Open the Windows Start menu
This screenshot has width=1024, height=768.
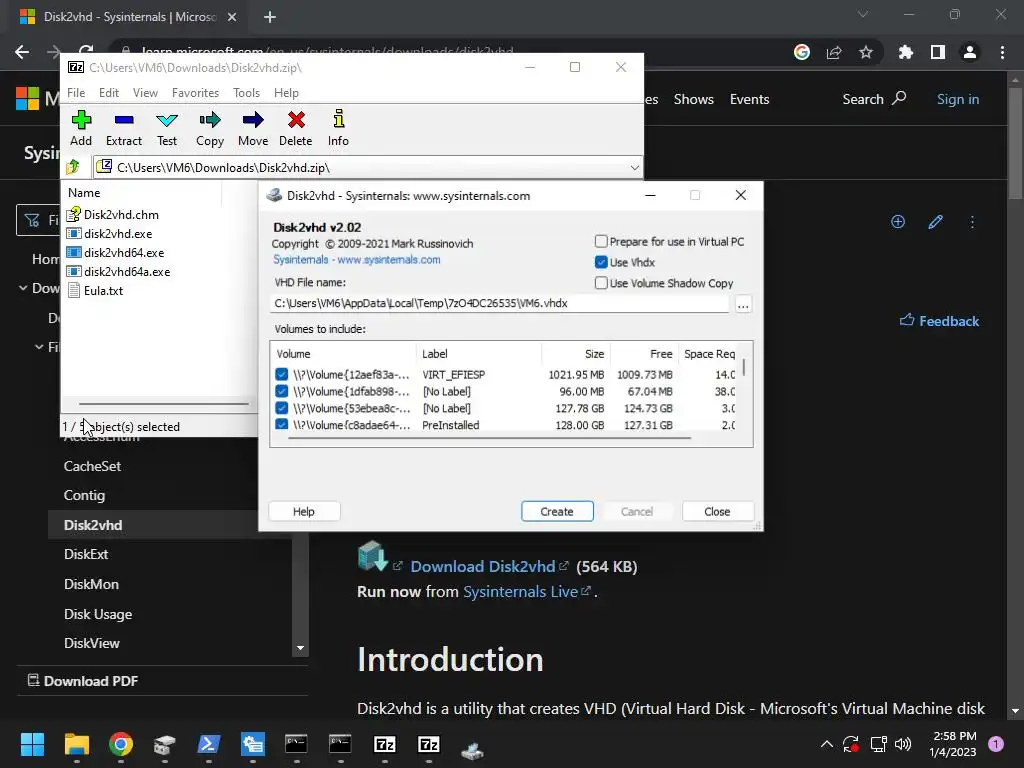(x=32, y=744)
